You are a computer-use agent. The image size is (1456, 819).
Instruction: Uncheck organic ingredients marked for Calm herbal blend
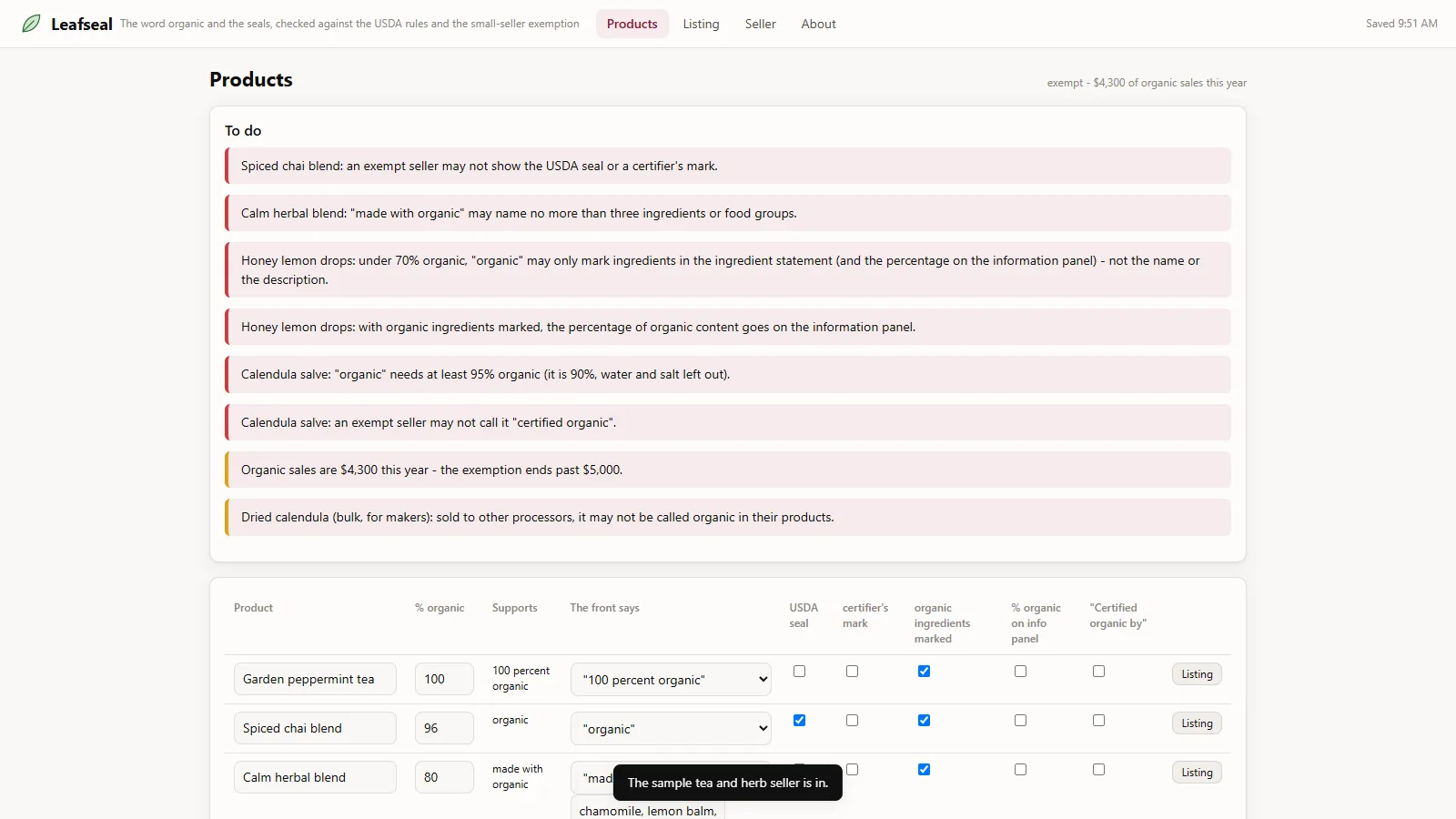tap(924, 770)
